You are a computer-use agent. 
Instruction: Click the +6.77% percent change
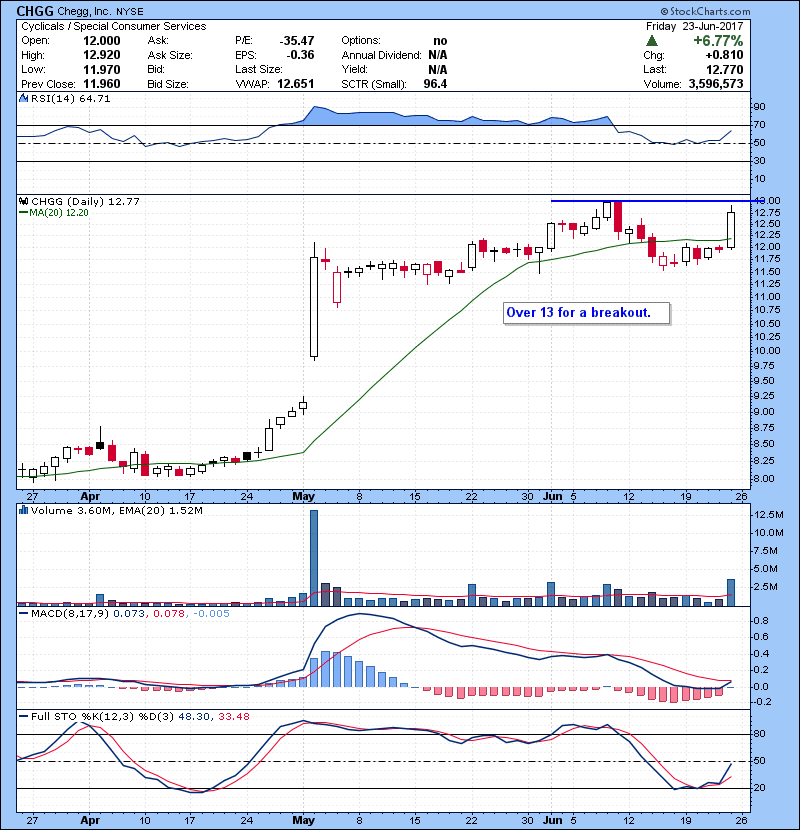(x=718, y=41)
